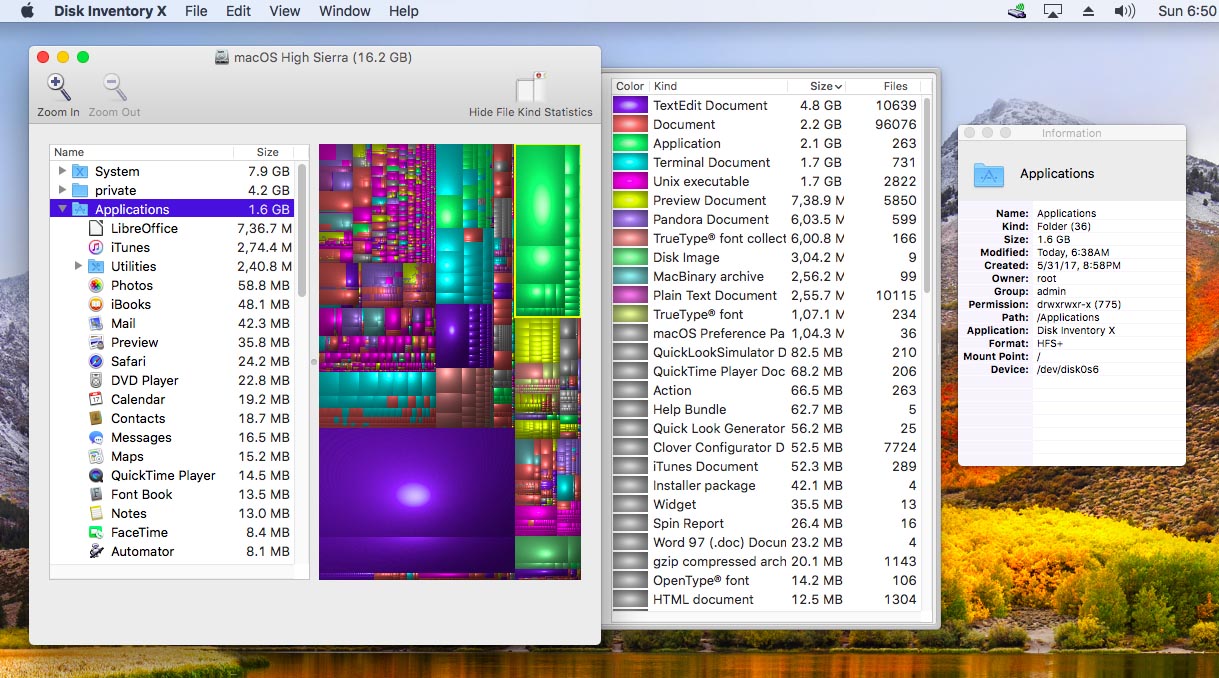Sort by Size column in statistics panel
Image resolution: width=1219 pixels, height=678 pixels.
pos(825,86)
